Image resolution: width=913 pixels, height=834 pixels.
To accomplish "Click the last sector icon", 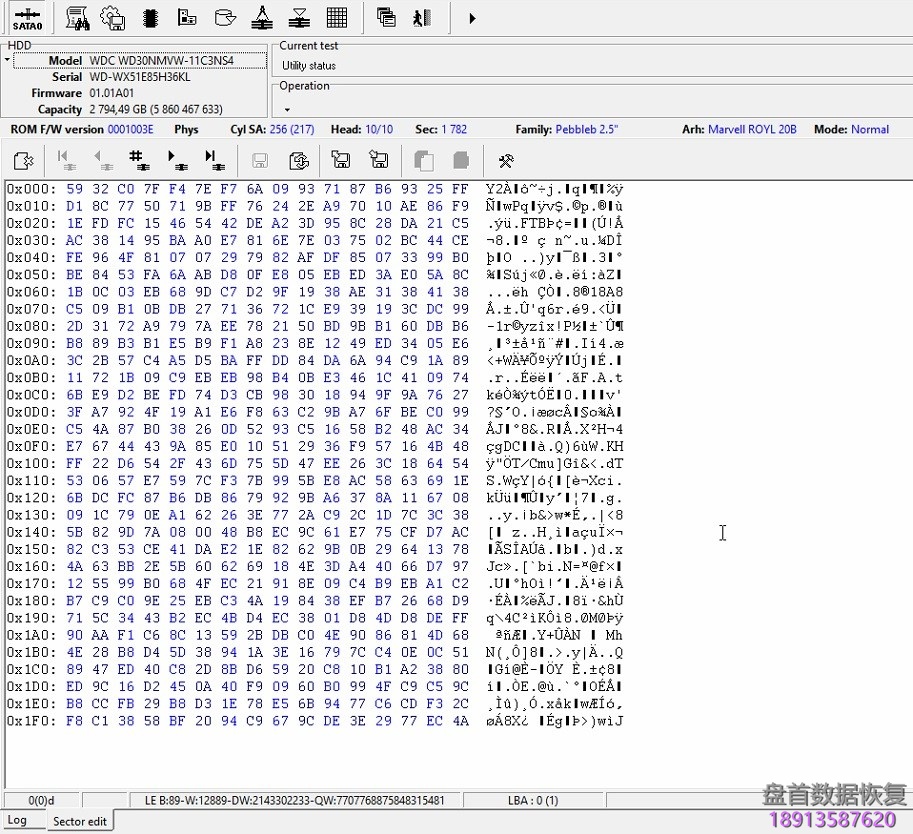I will (x=211, y=160).
